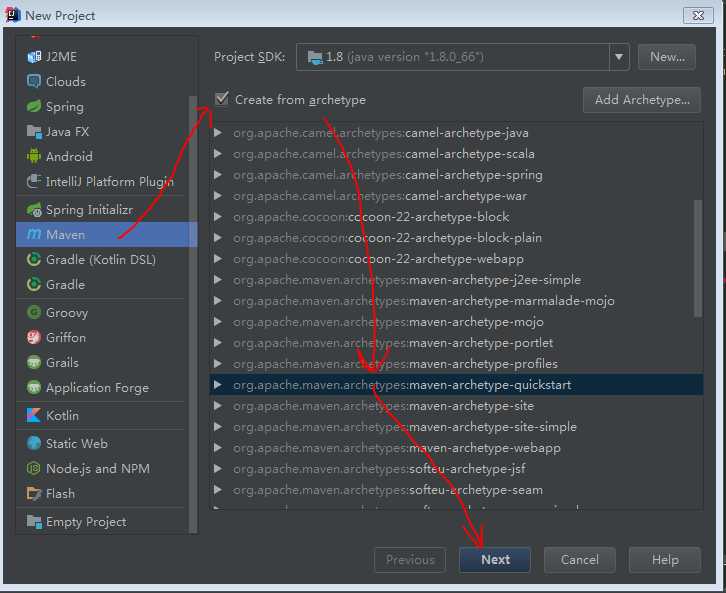Select softeu-archetype-jsf row text
The height and width of the screenshot is (593, 726).
tap(379, 469)
